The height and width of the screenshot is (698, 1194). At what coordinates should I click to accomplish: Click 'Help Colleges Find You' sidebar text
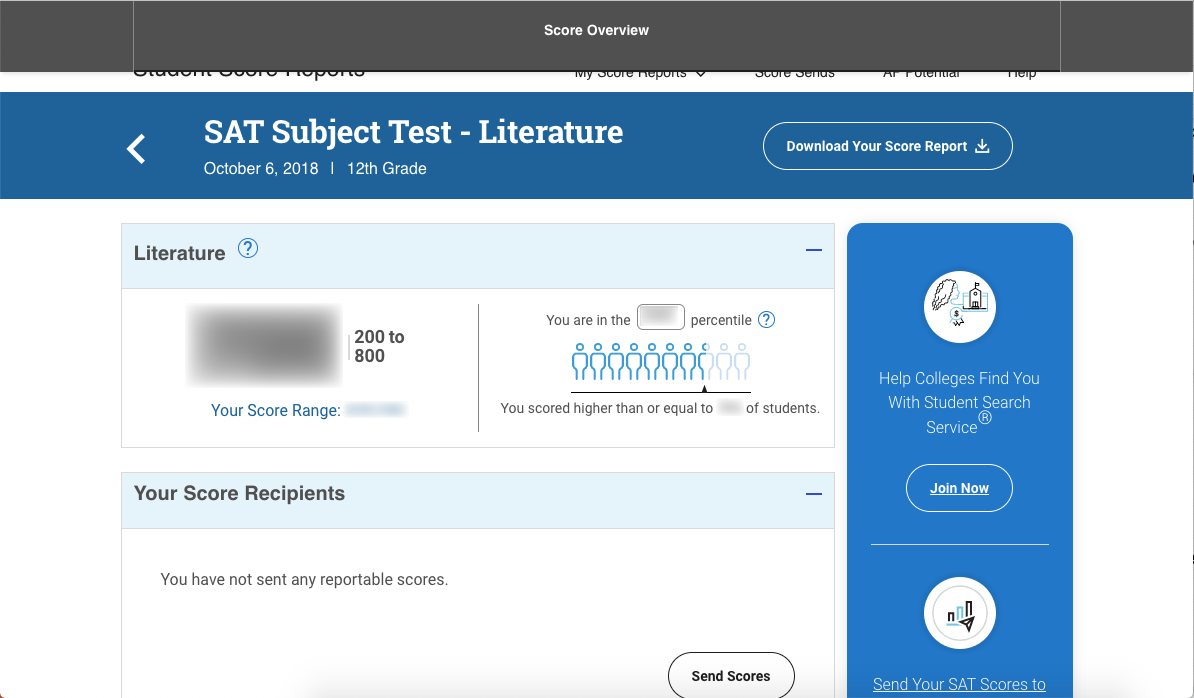tap(959, 403)
